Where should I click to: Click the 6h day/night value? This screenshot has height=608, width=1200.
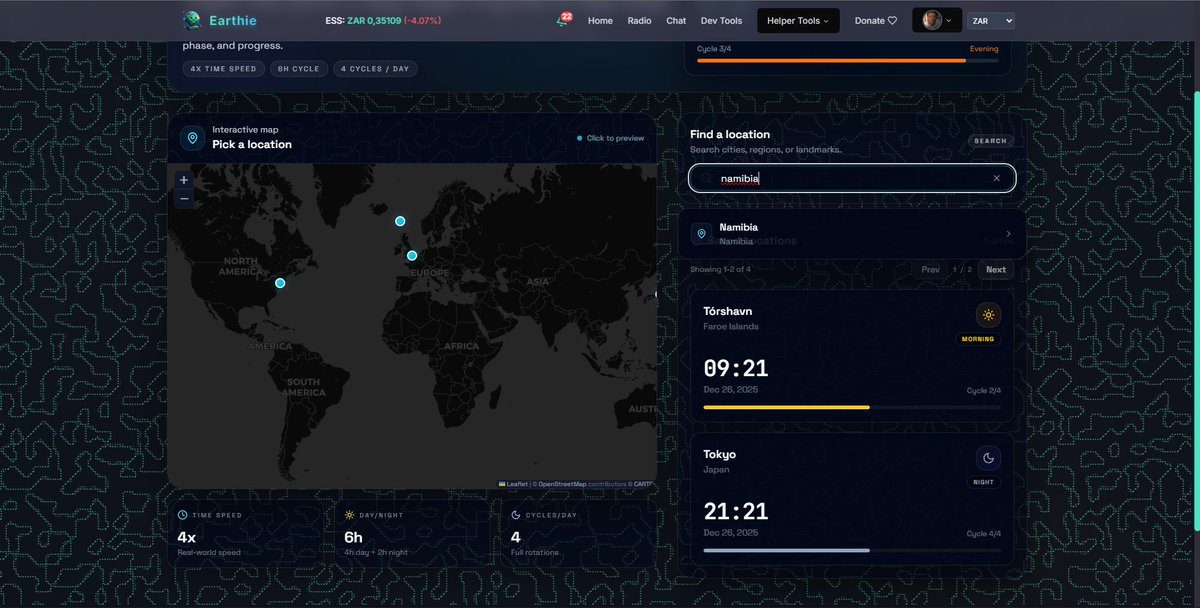click(x=353, y=537)
